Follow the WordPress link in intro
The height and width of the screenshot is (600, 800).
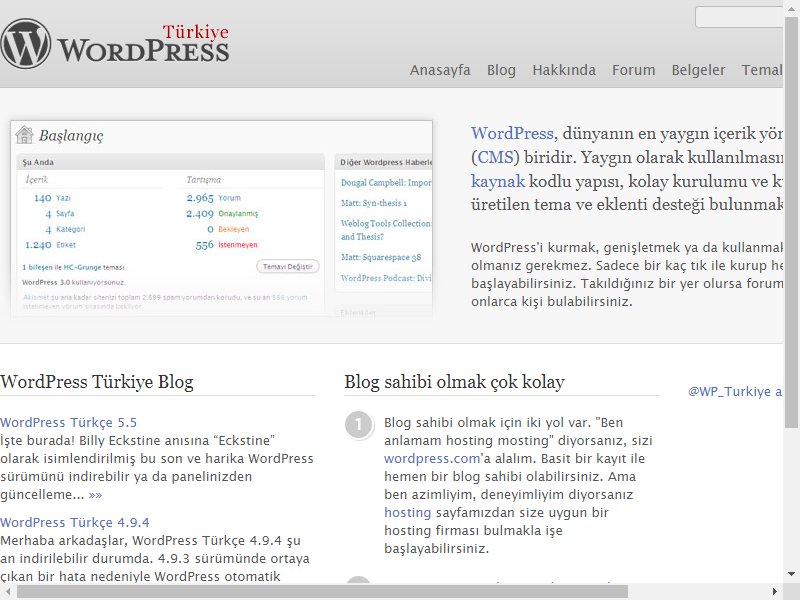coord(512,133)
